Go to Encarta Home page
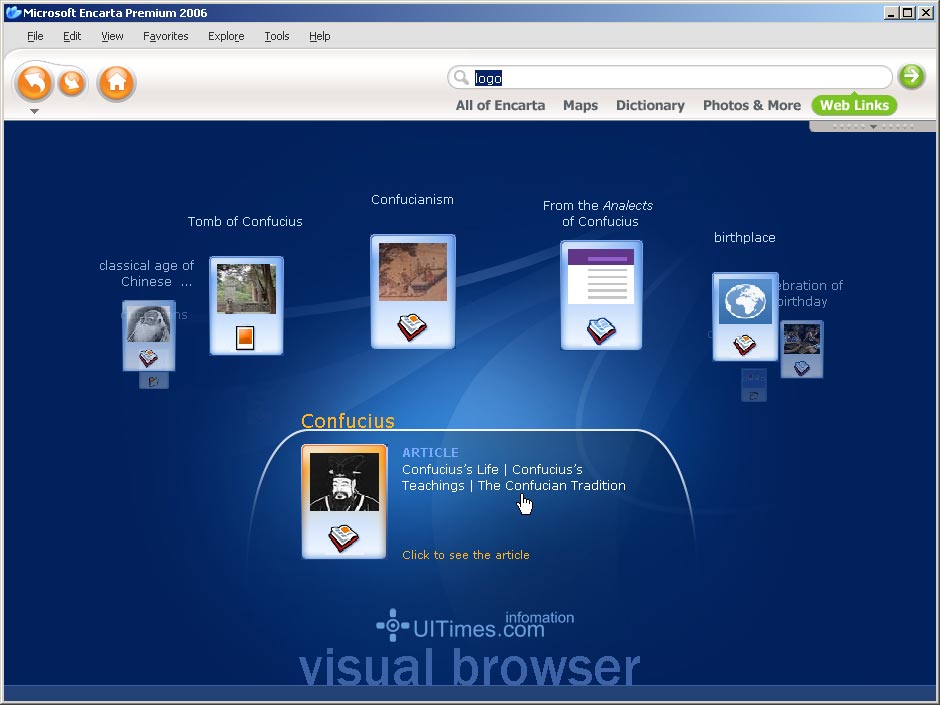The height and width of the screenshot is (705, 940). click(x=116, y=82)
